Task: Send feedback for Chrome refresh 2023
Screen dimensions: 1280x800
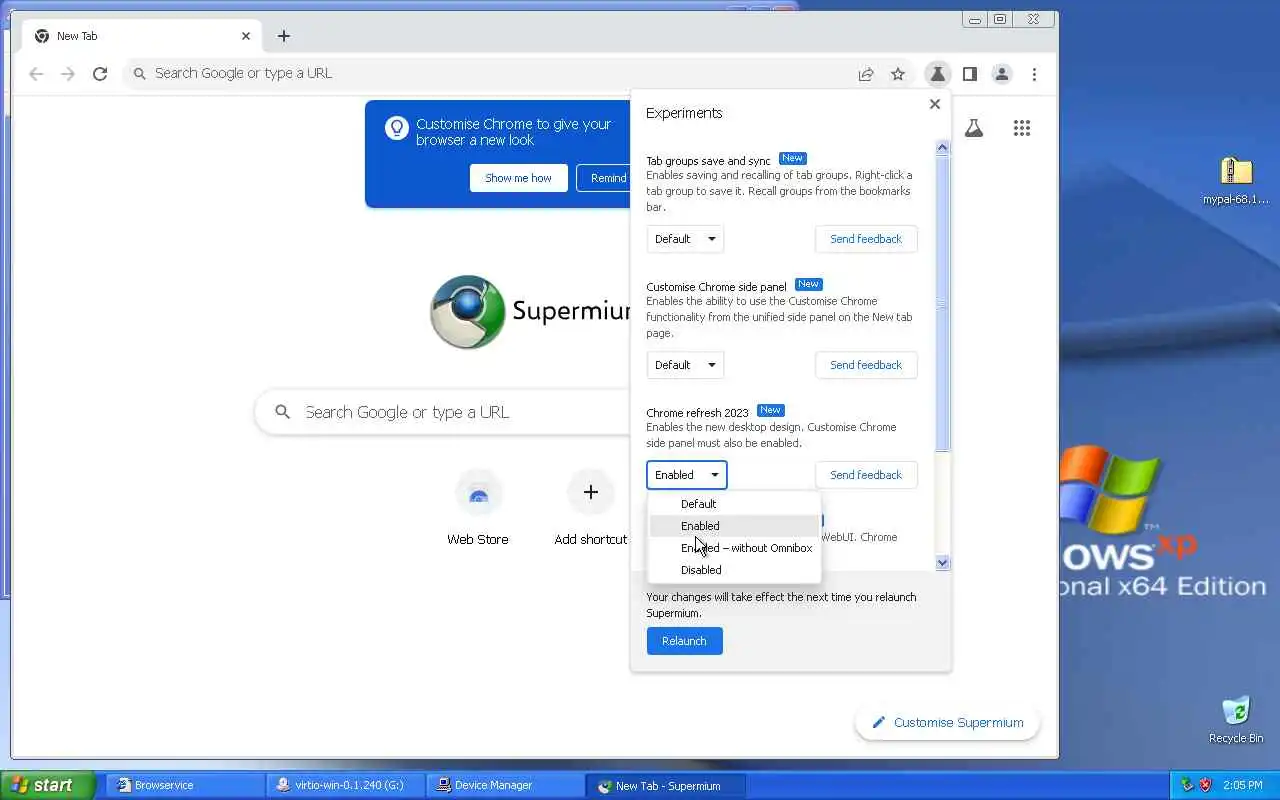Action: coord(866,475)
